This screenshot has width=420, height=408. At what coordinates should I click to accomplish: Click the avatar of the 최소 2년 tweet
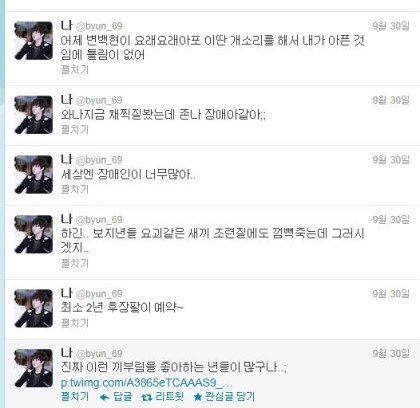34,308
